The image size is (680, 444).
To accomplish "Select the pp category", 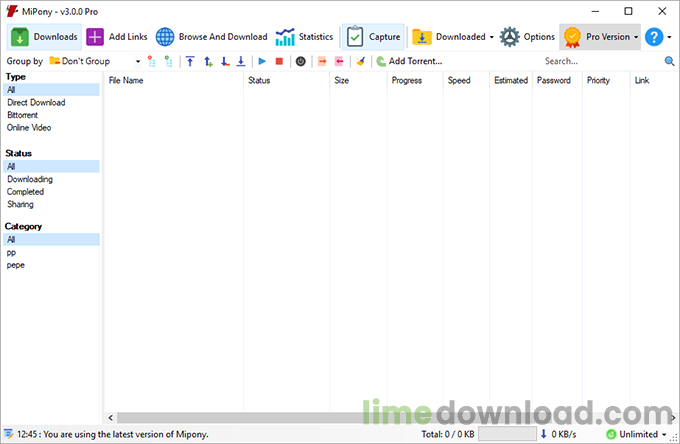I will coord(11,252).
